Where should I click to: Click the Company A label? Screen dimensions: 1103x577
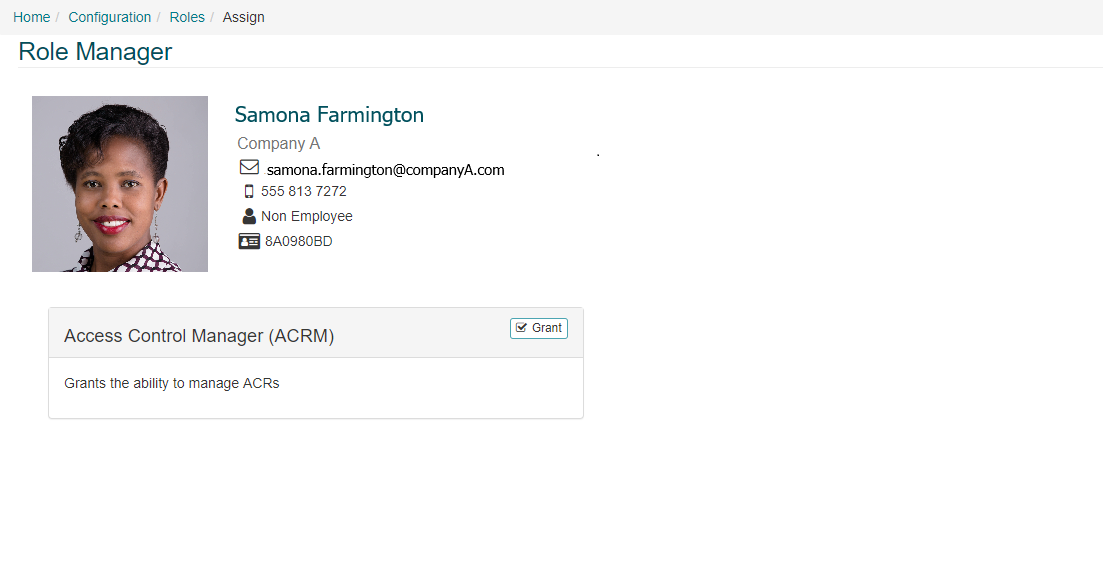[279, 144]
